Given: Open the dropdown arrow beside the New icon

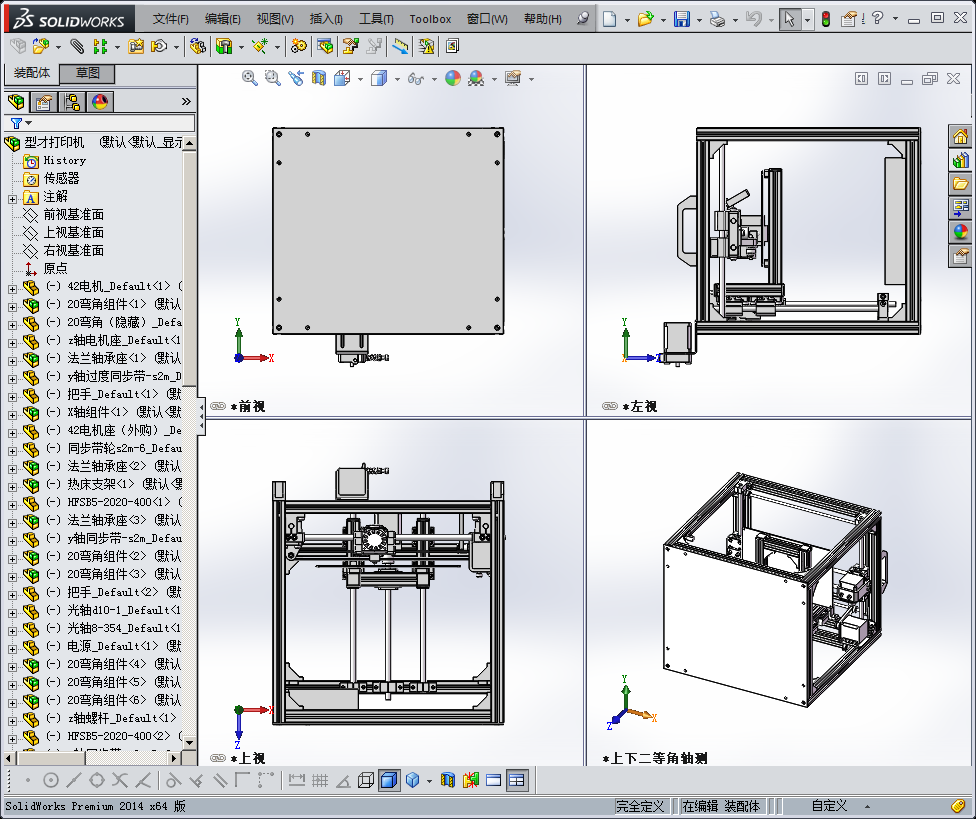Looking at the screenshot, I should (627, 20).
